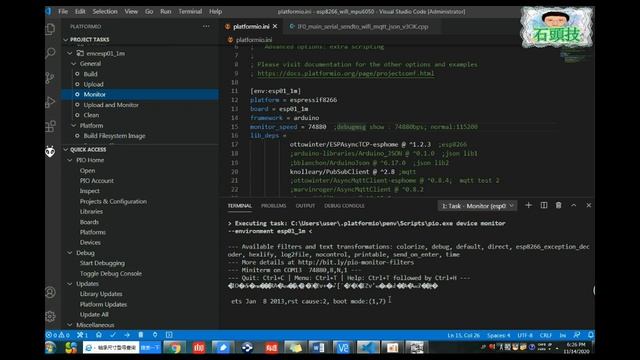Collapse the Updates group
Viewport: 640px width, 360px height.
[x=70, y=284]
